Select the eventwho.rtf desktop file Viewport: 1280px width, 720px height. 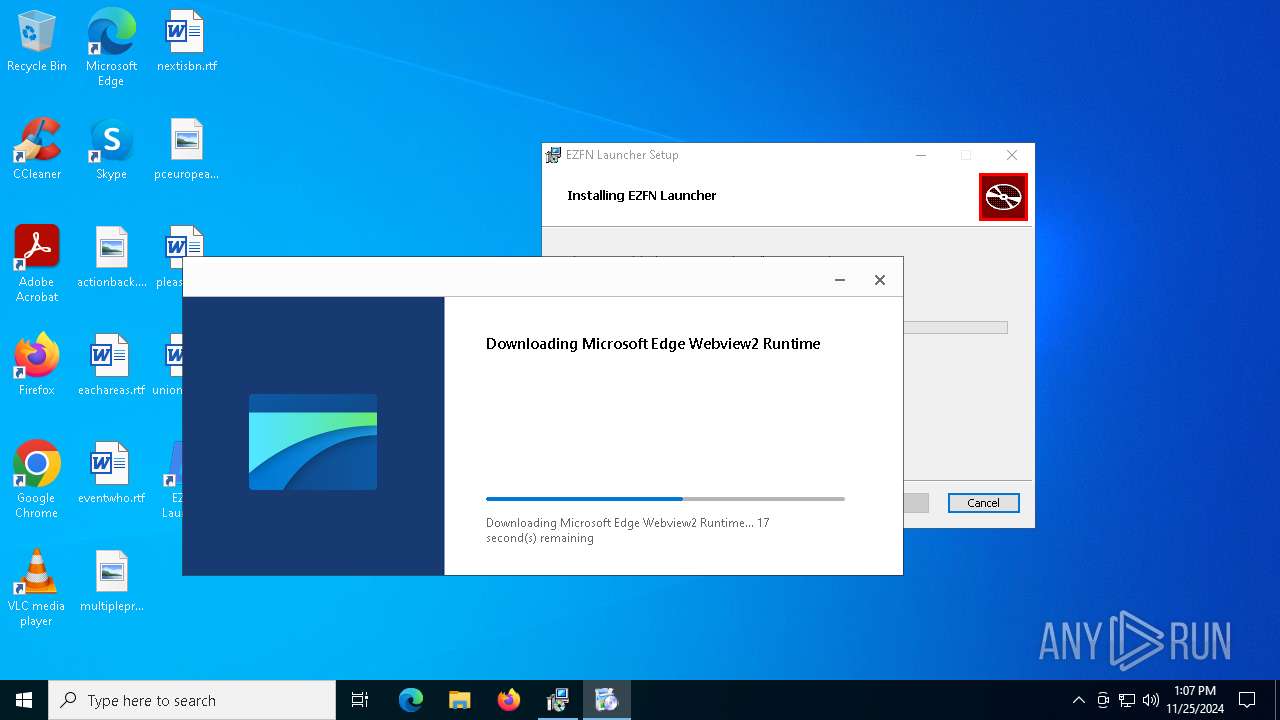111,473
